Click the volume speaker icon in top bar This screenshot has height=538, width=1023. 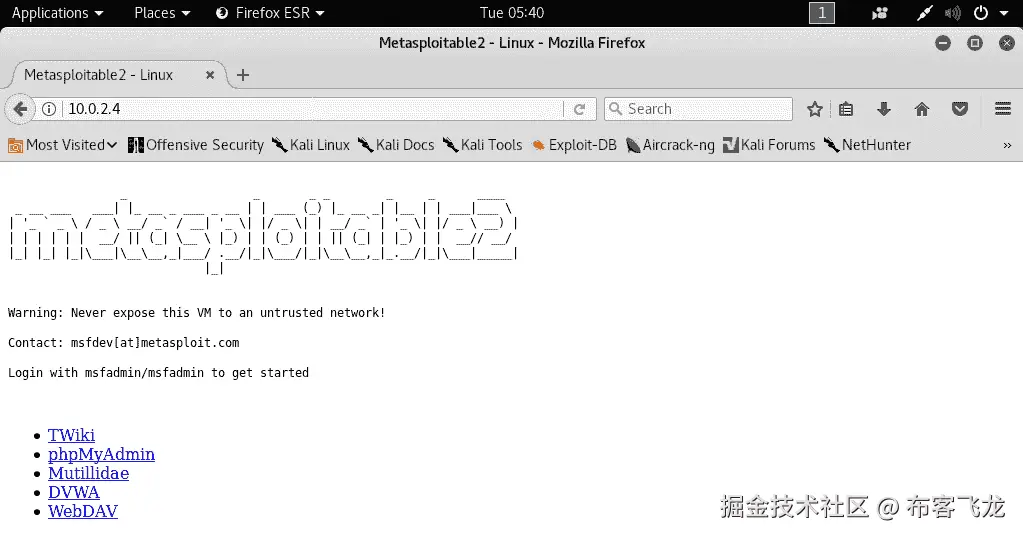(953, 13)
